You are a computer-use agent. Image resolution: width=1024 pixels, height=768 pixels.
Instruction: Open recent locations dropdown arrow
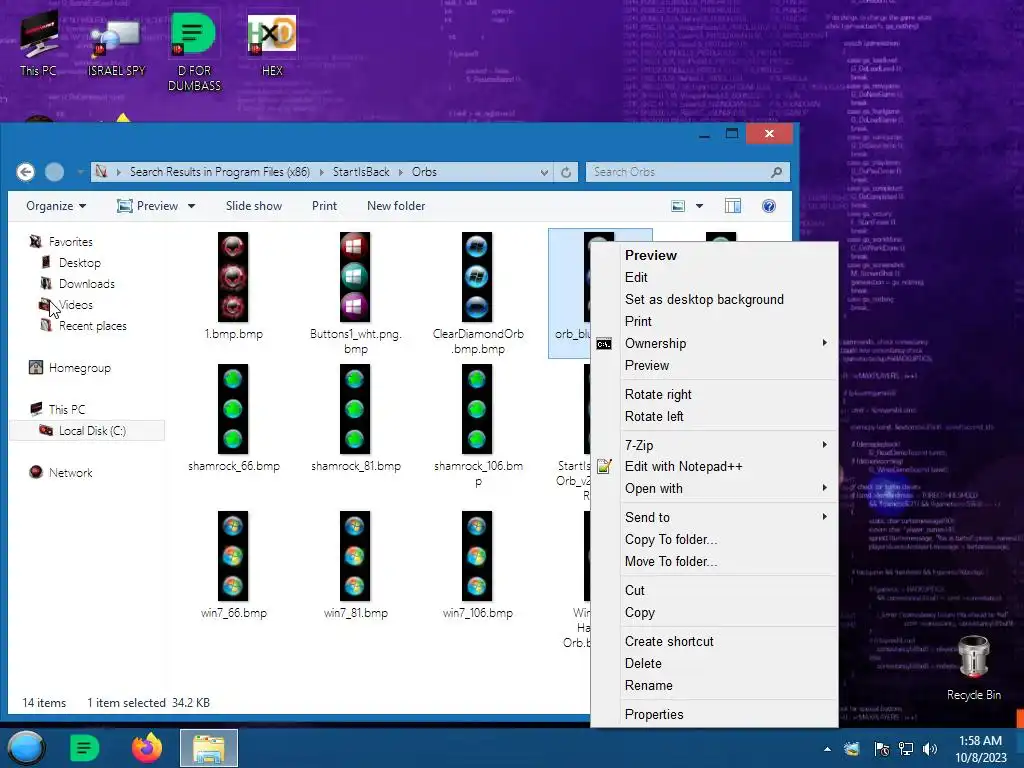[80, 172]
